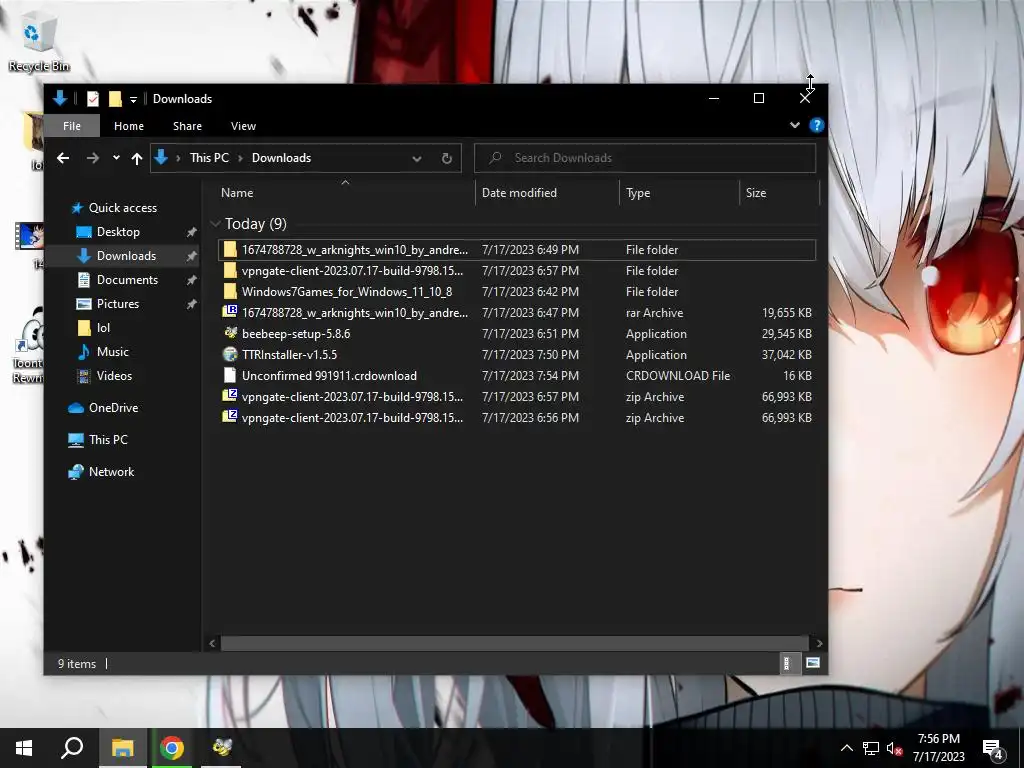Go forward with the forward arrow

click(x=93, y=158)
